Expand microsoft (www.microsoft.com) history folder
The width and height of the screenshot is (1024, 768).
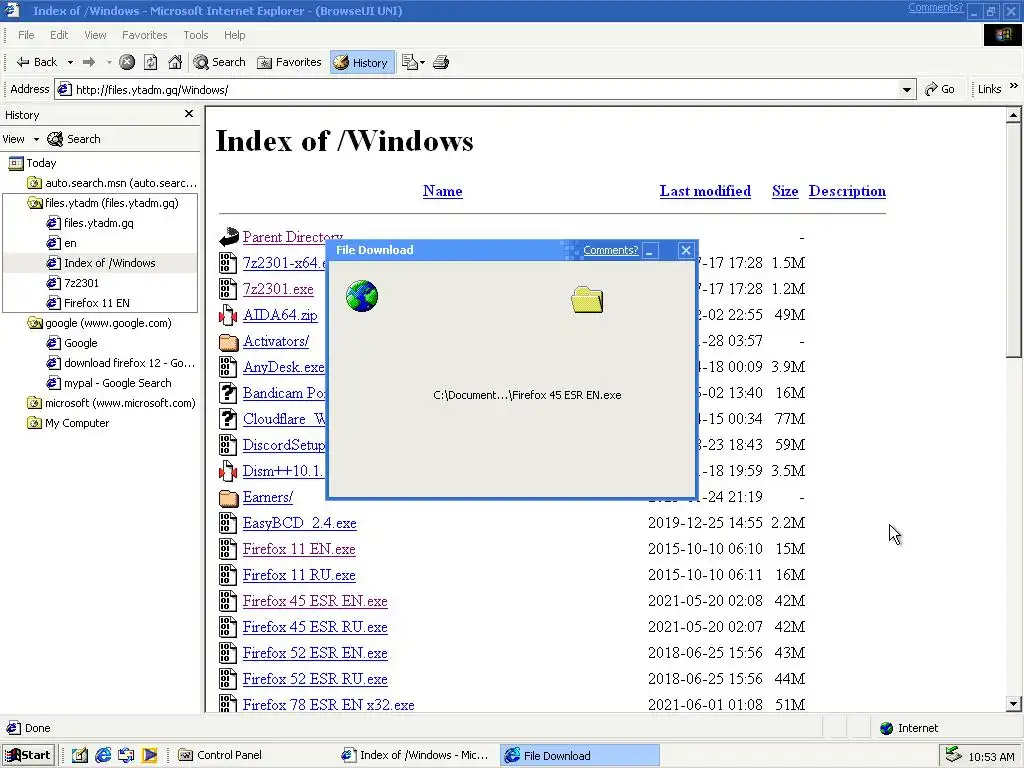[x=111, y=403]
